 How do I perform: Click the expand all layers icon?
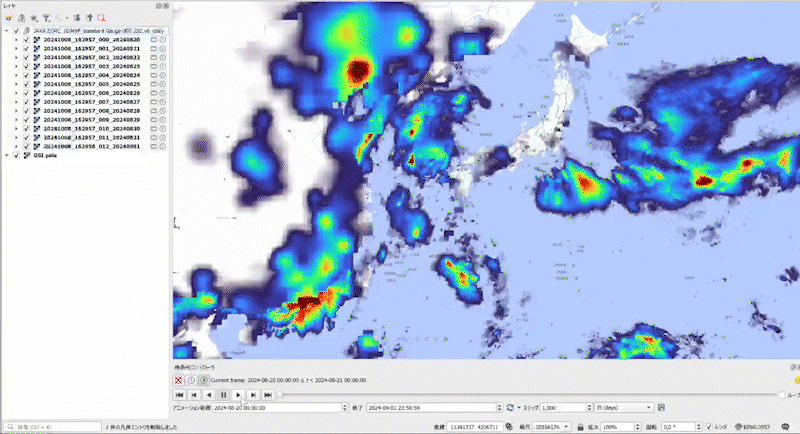pos(77,18)
